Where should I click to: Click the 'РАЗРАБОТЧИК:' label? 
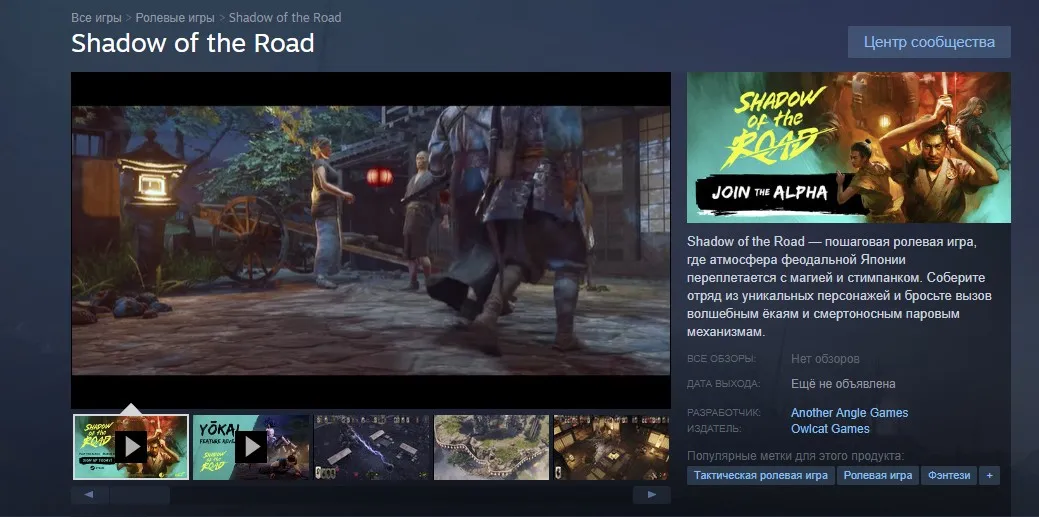click(724, 412)
